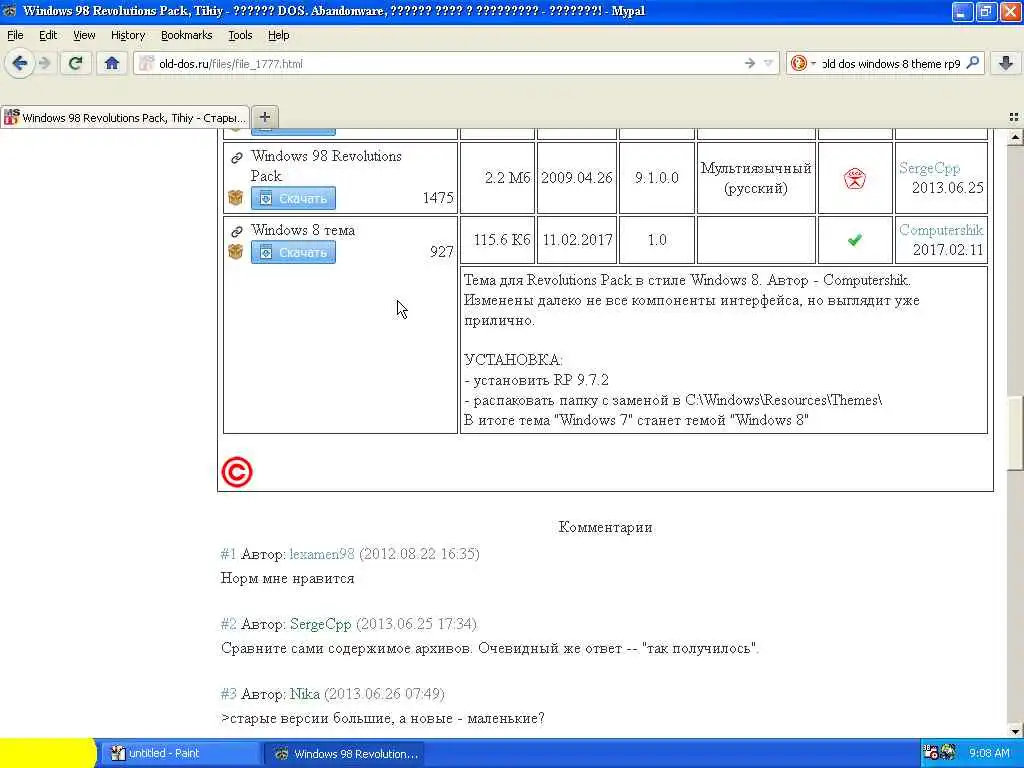
Task: Open lexamen98 comment author profile
Action: 322,554
